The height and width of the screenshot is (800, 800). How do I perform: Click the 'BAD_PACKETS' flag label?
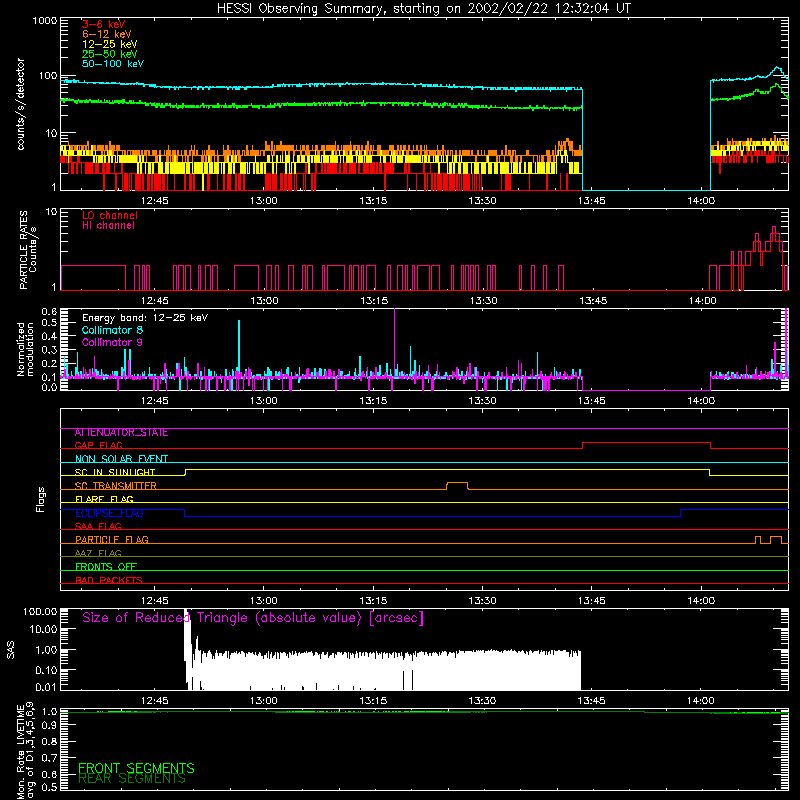[x=109, y=580]
